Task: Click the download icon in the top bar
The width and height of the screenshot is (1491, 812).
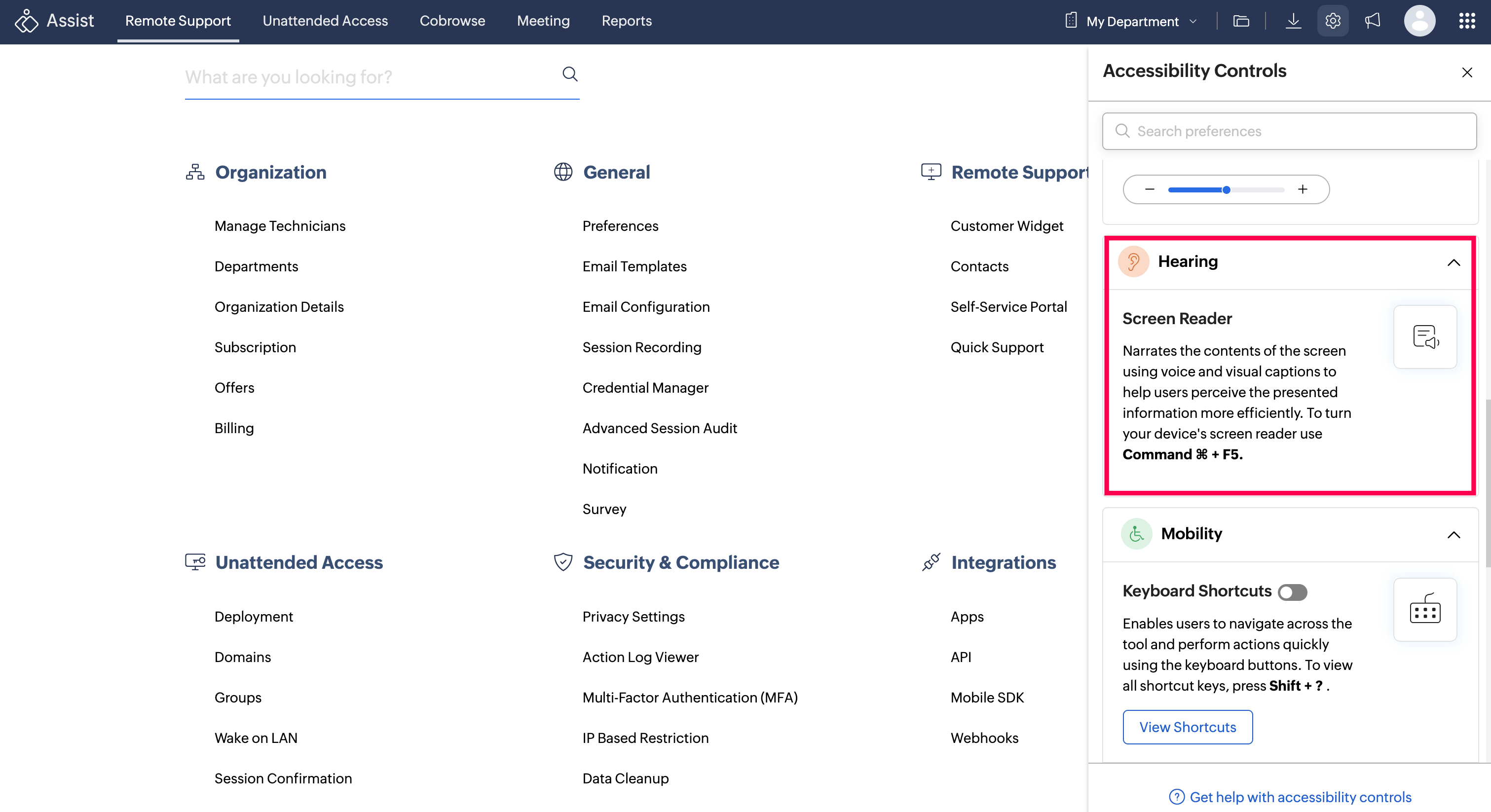Action: [1293, 21]
